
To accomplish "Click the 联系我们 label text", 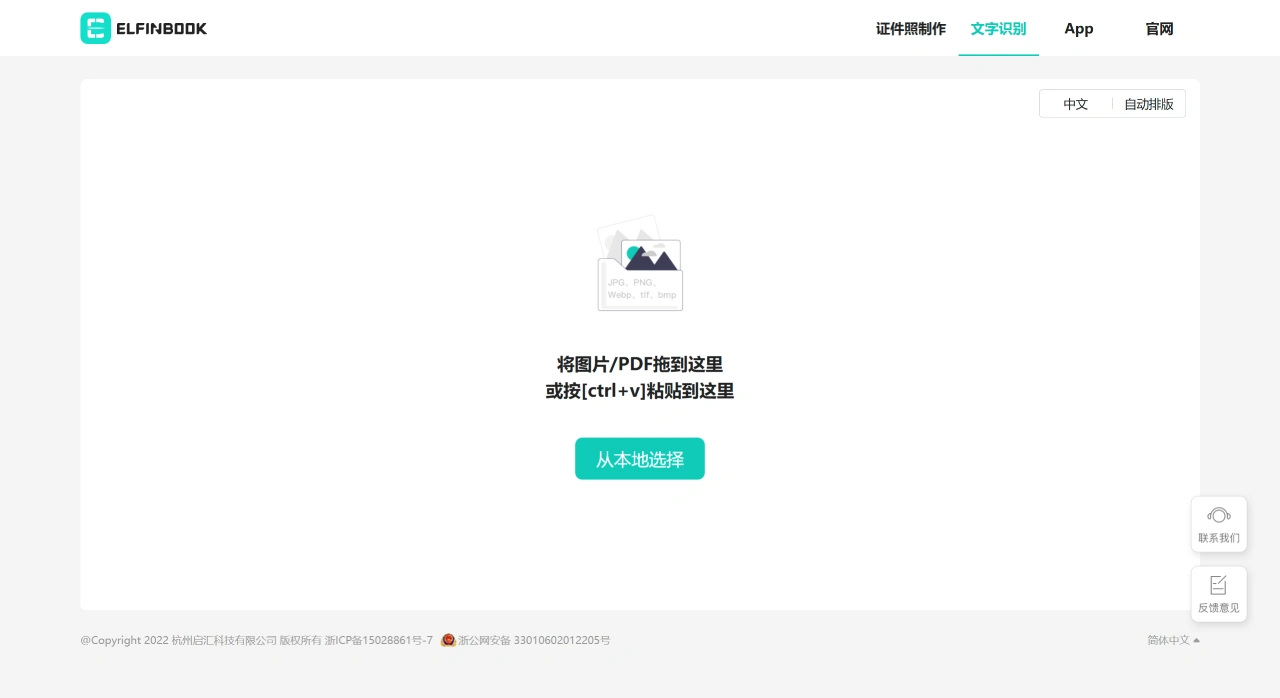I will [x=1218, y=538].
